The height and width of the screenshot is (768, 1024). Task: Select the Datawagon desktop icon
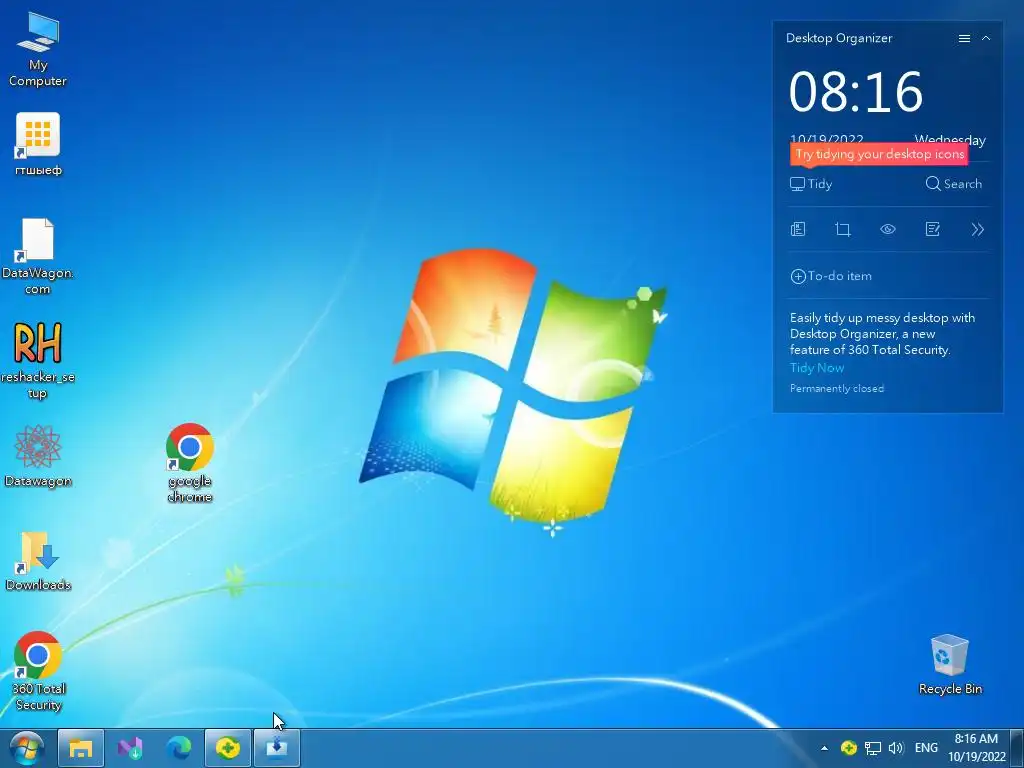pos(38,456)
